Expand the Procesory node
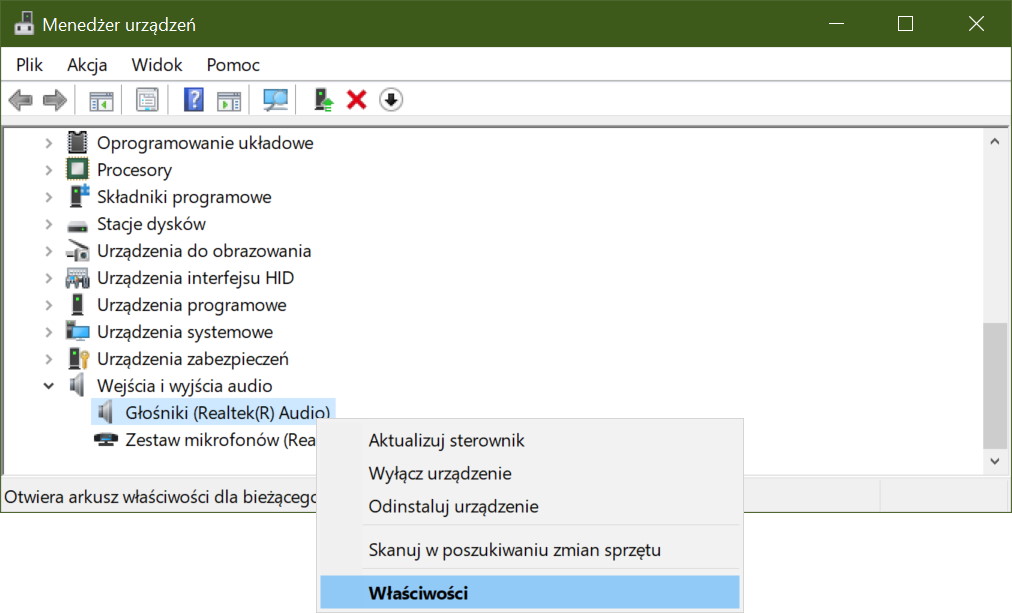 48,170
